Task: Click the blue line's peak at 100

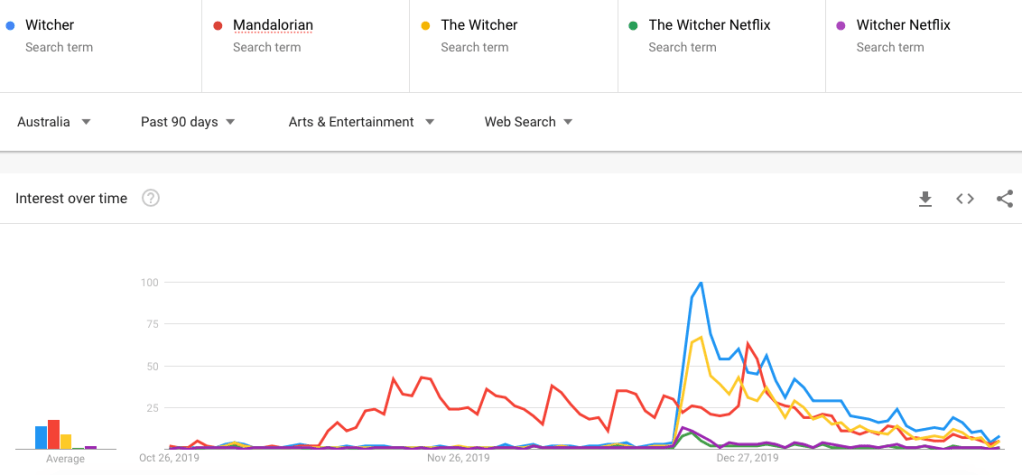Action: pyautogui.click(x=701, y=283)
